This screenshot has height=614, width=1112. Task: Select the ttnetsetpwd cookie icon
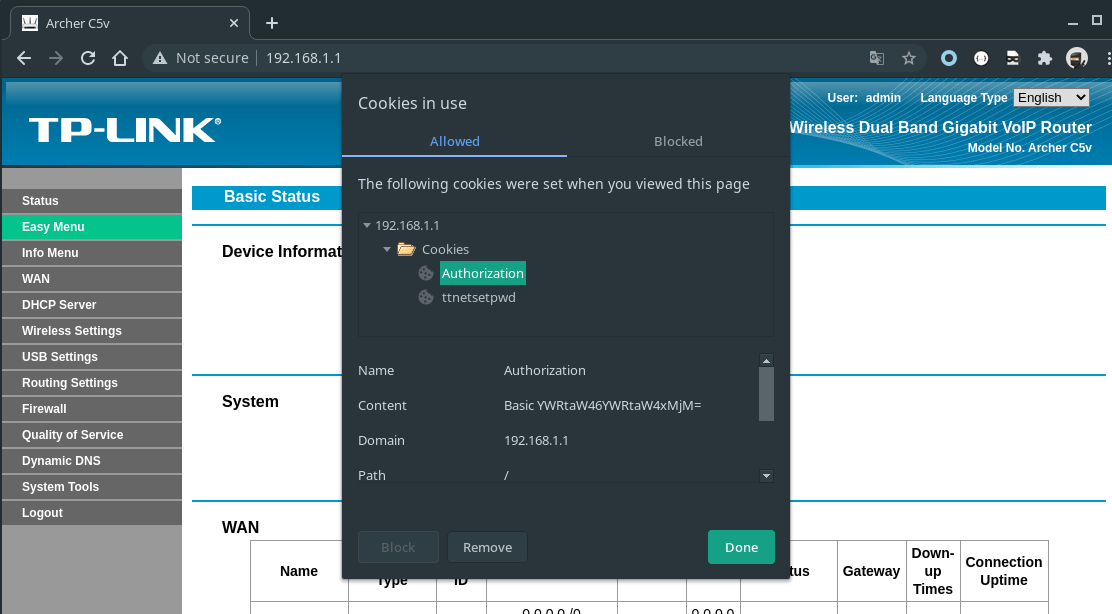[x=425, y=297]
